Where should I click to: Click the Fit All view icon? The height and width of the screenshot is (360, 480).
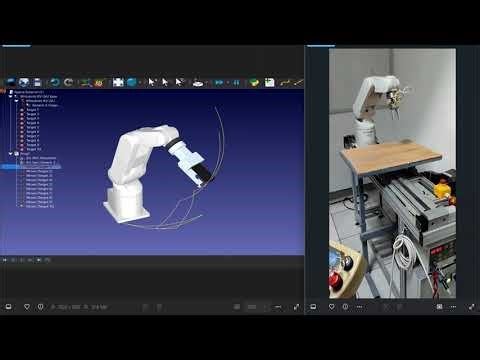pyautogui.click(x=118, y=82)
